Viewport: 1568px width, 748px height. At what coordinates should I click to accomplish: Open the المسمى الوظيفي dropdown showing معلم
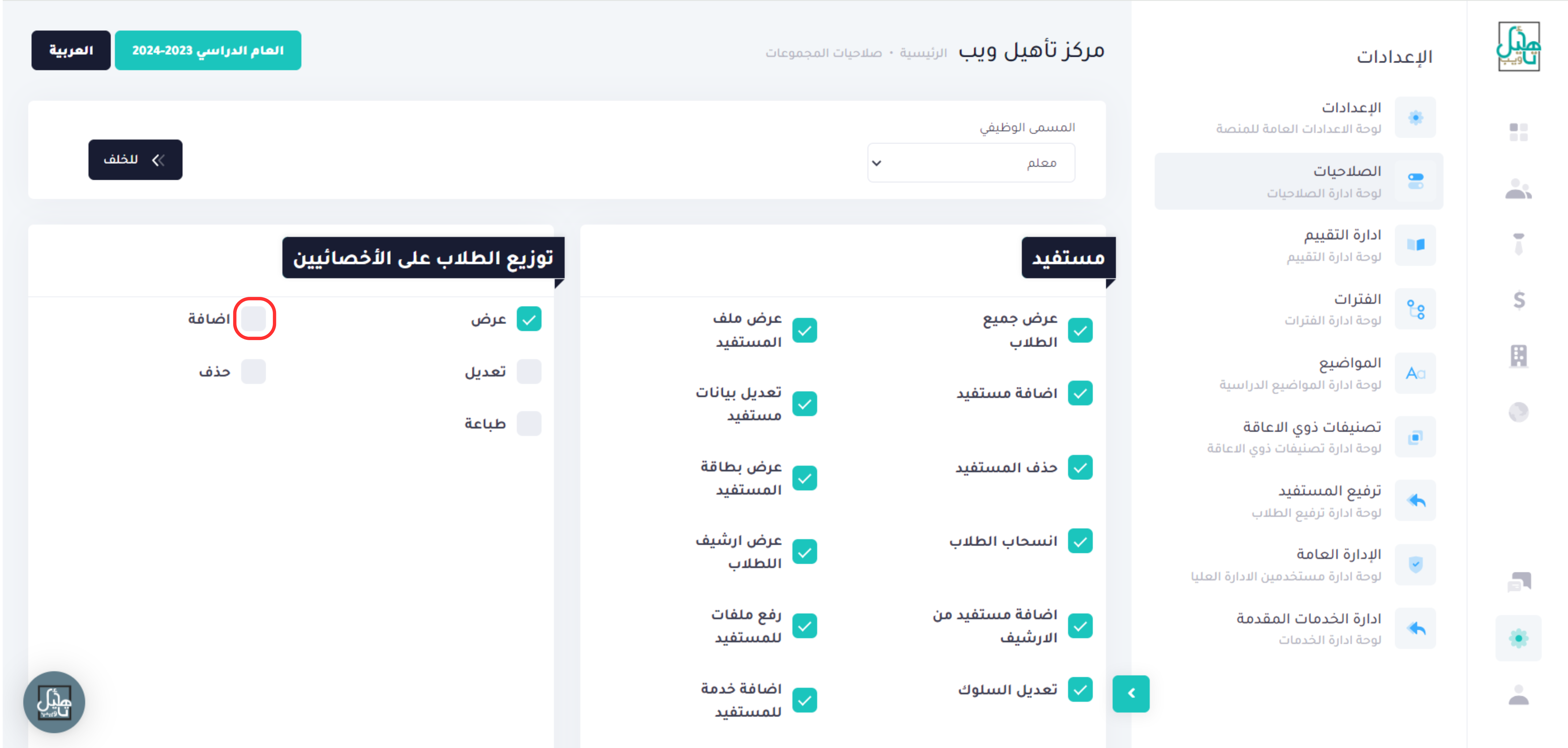click(x=971, y=162)
